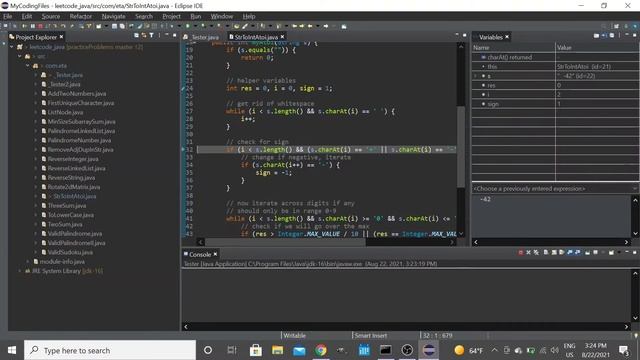The width and height of the screenshot is (640, 360).
Task: Open Variables view menu
Action: (x=619, y=36)
